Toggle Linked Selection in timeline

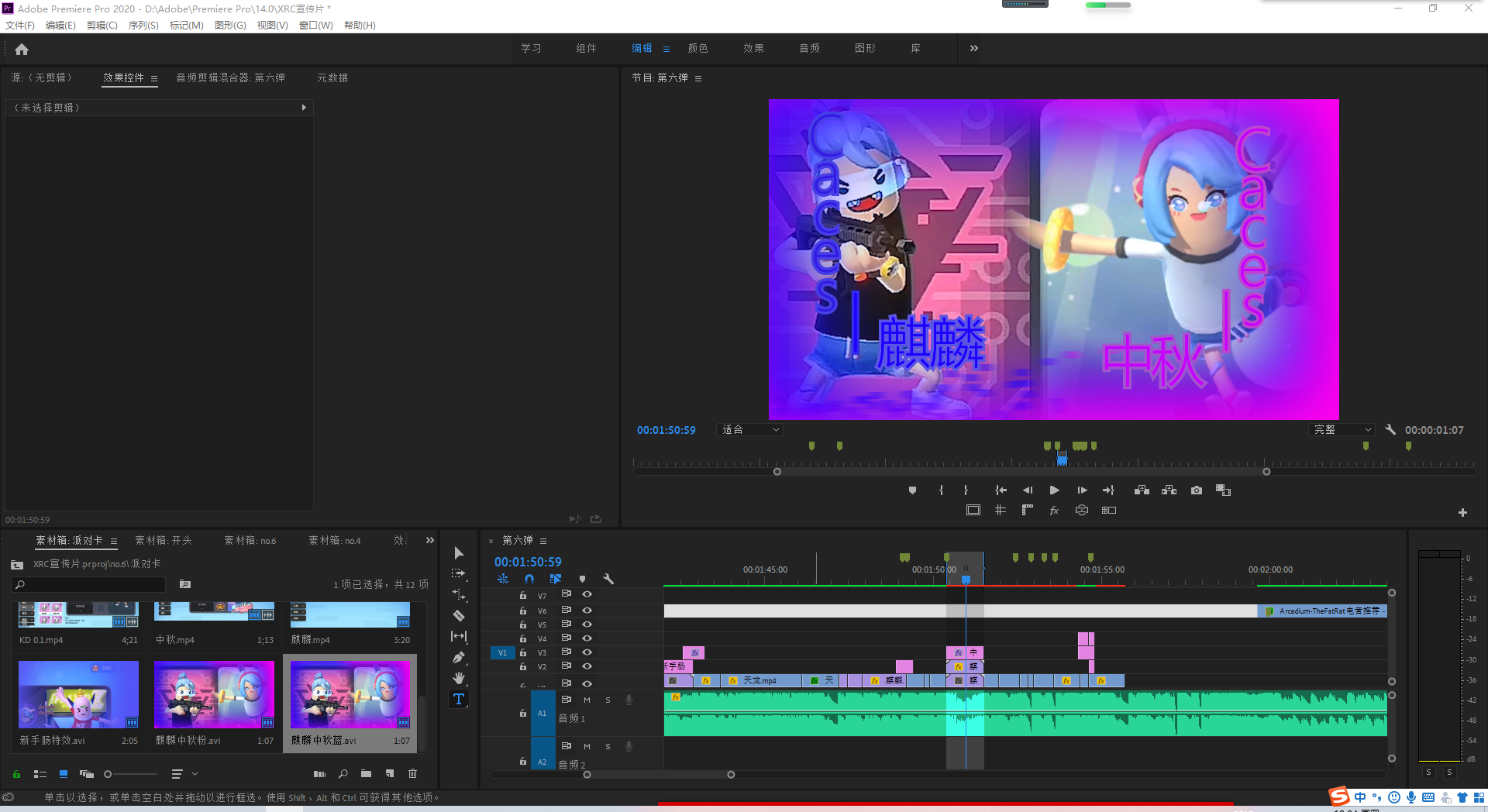556,578
